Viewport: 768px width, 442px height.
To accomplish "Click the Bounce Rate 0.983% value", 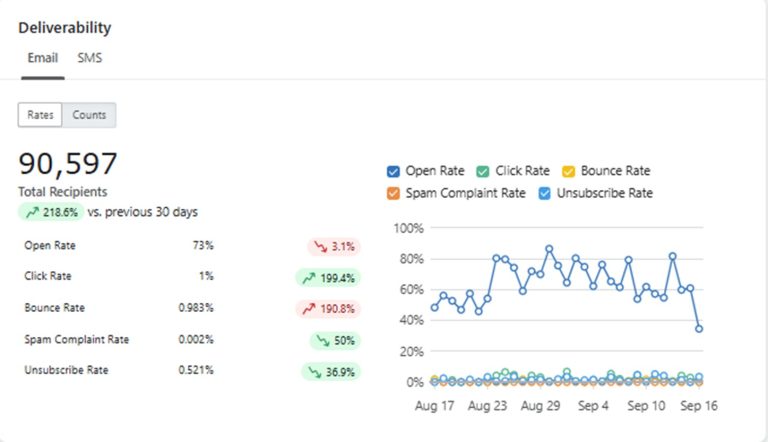I will [x=196, y=308].
